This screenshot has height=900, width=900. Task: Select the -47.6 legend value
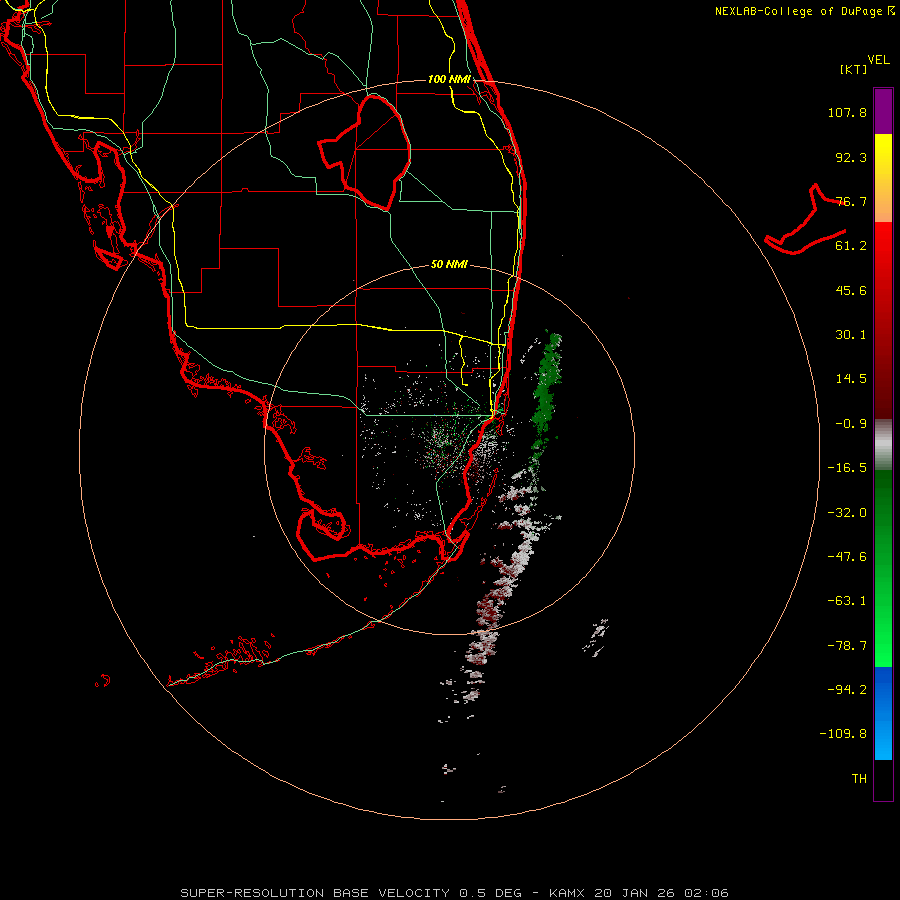pos(847,557)
